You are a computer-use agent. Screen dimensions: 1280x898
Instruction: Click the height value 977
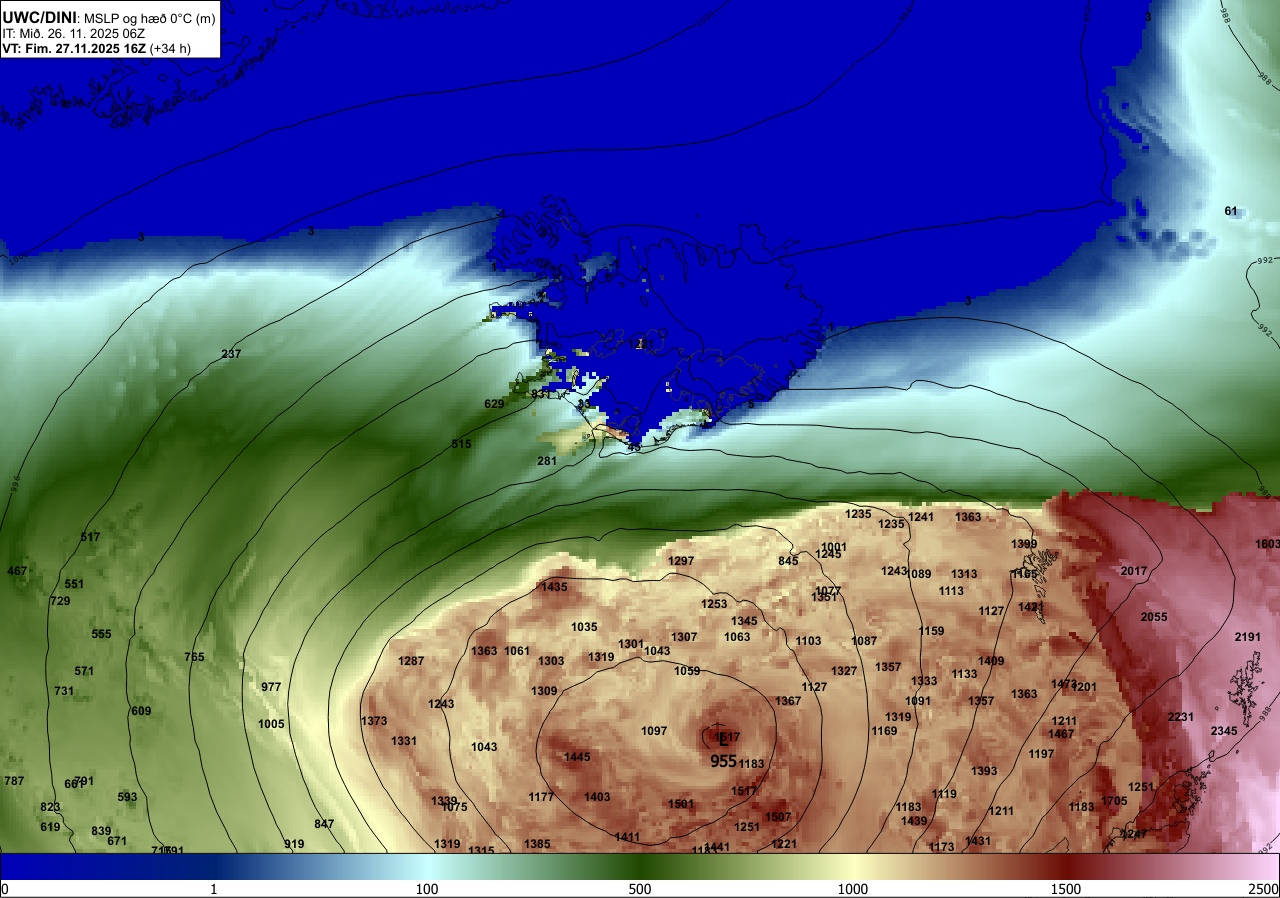coord(271,687)
